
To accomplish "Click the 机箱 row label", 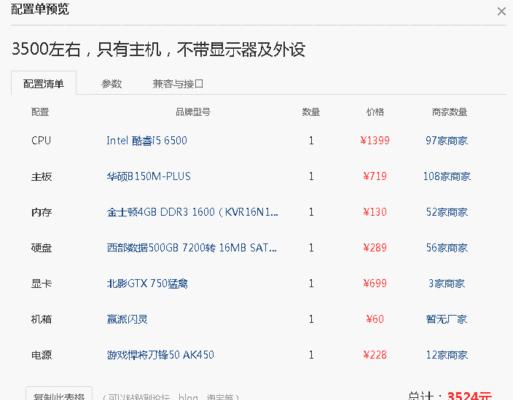I will click(41, 319).
